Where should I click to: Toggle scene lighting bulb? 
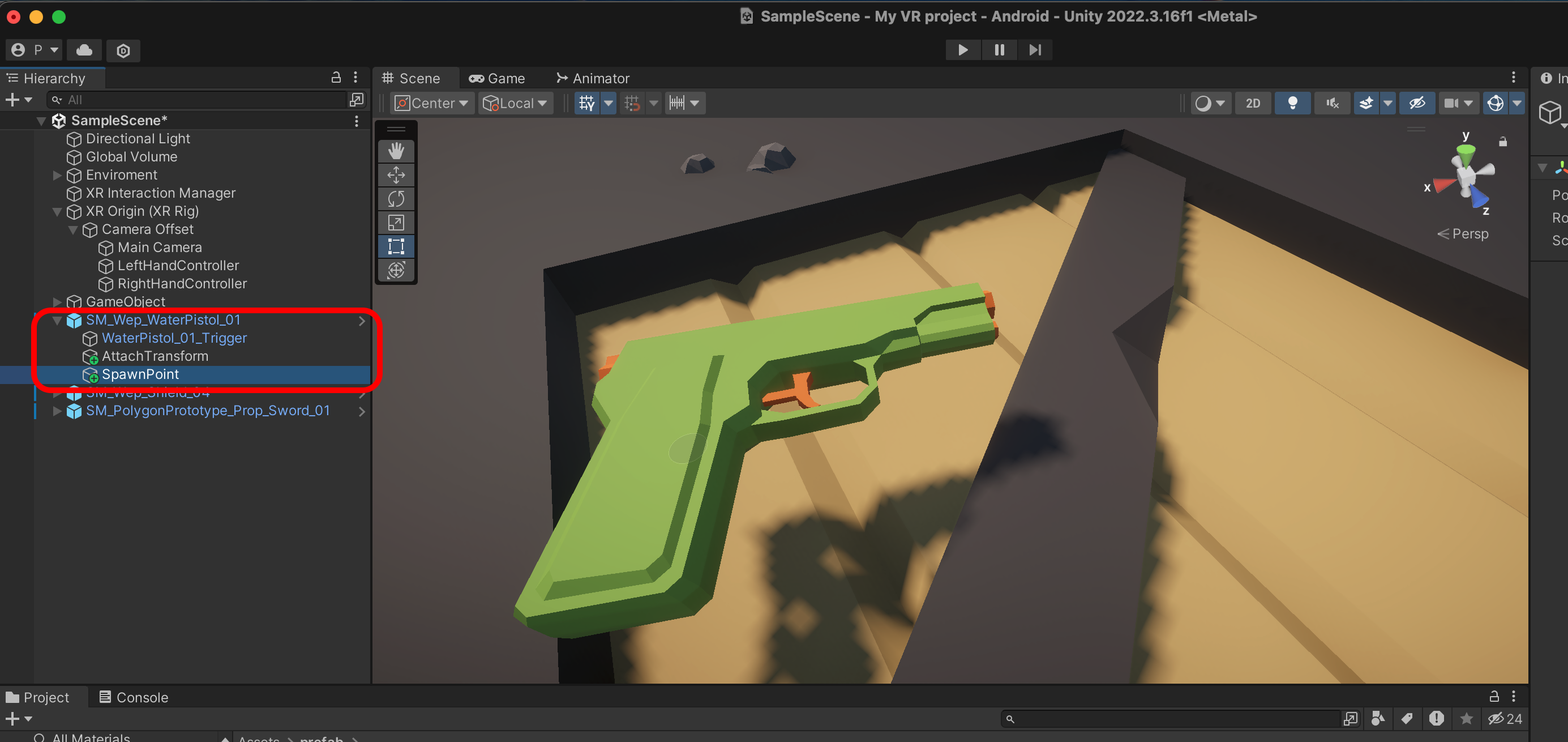click(1292, 103)
